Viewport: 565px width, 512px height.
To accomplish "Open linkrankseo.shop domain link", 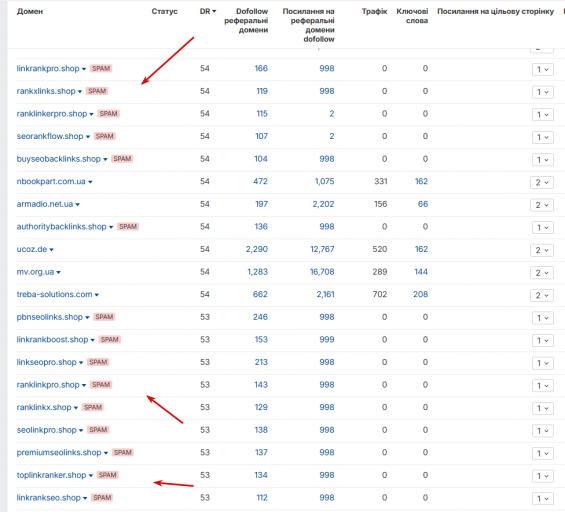I will [49, 498].
